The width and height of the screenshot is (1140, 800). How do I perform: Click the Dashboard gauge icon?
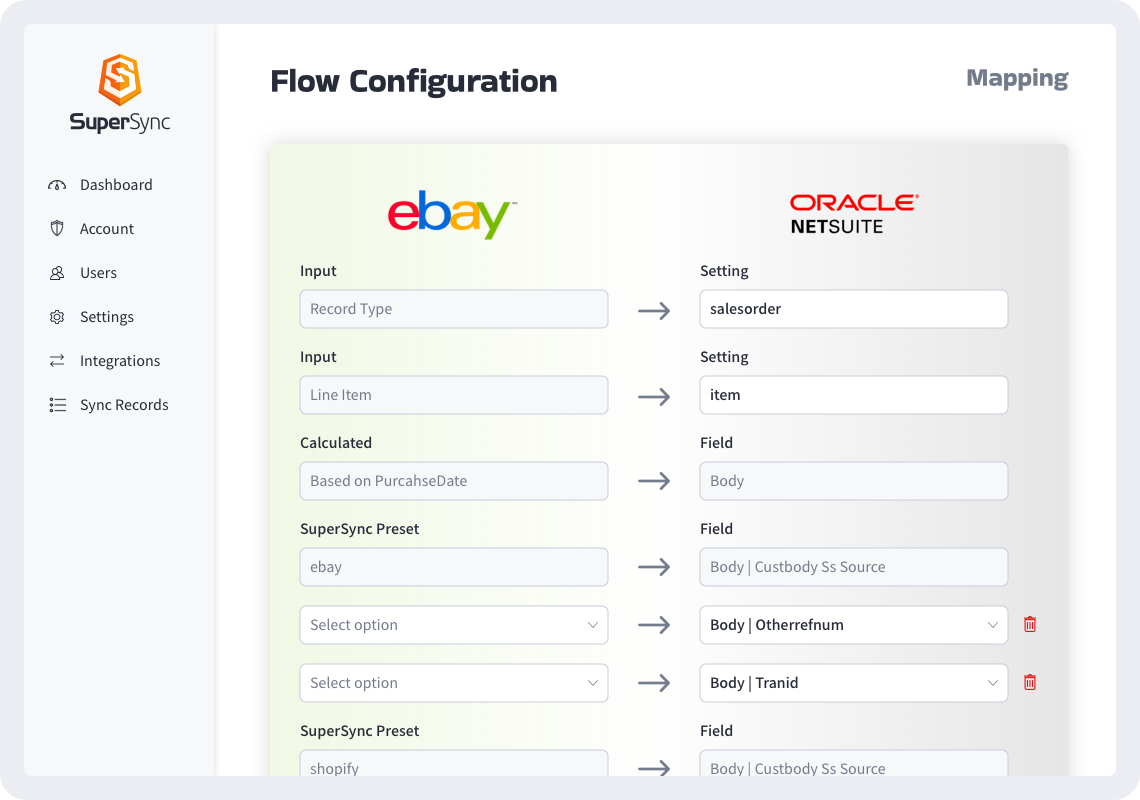[x=57, y=185]
